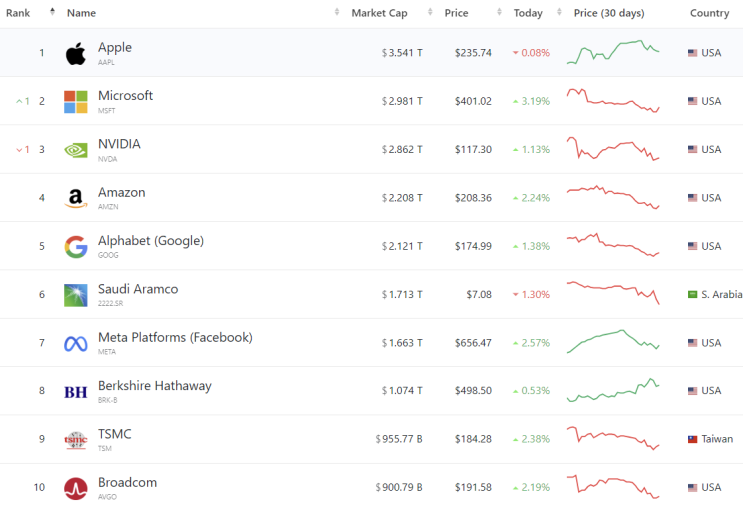Select the Alphabet Google logo
This screenshot has width=743, height=508.
(x=76, y=246)
